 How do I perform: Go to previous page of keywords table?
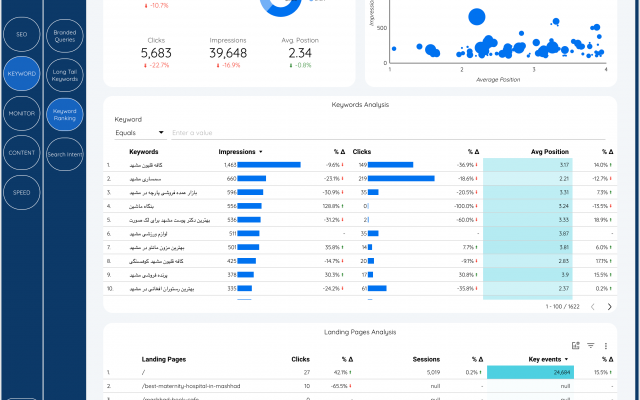click(x=592, y=307)
